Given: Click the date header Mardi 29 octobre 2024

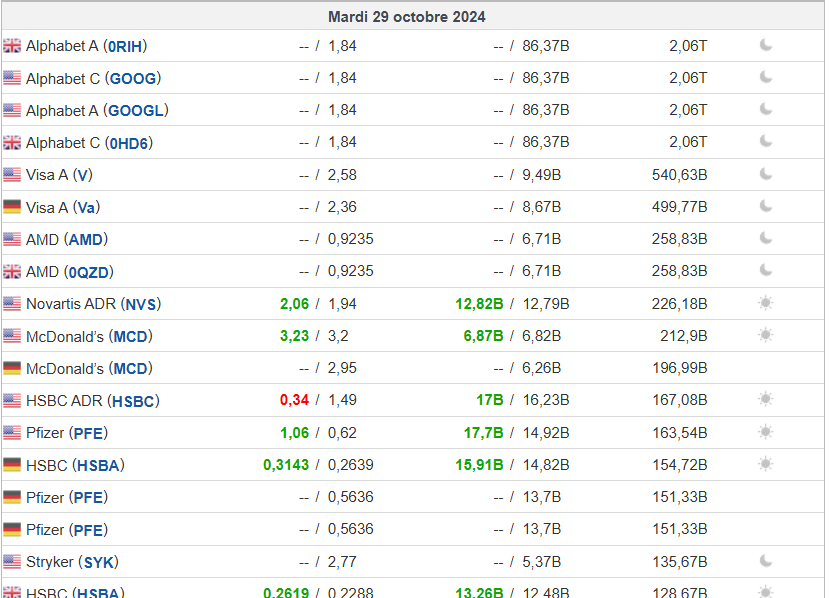Looking at the screenshot, I should [x=407, y=17].
